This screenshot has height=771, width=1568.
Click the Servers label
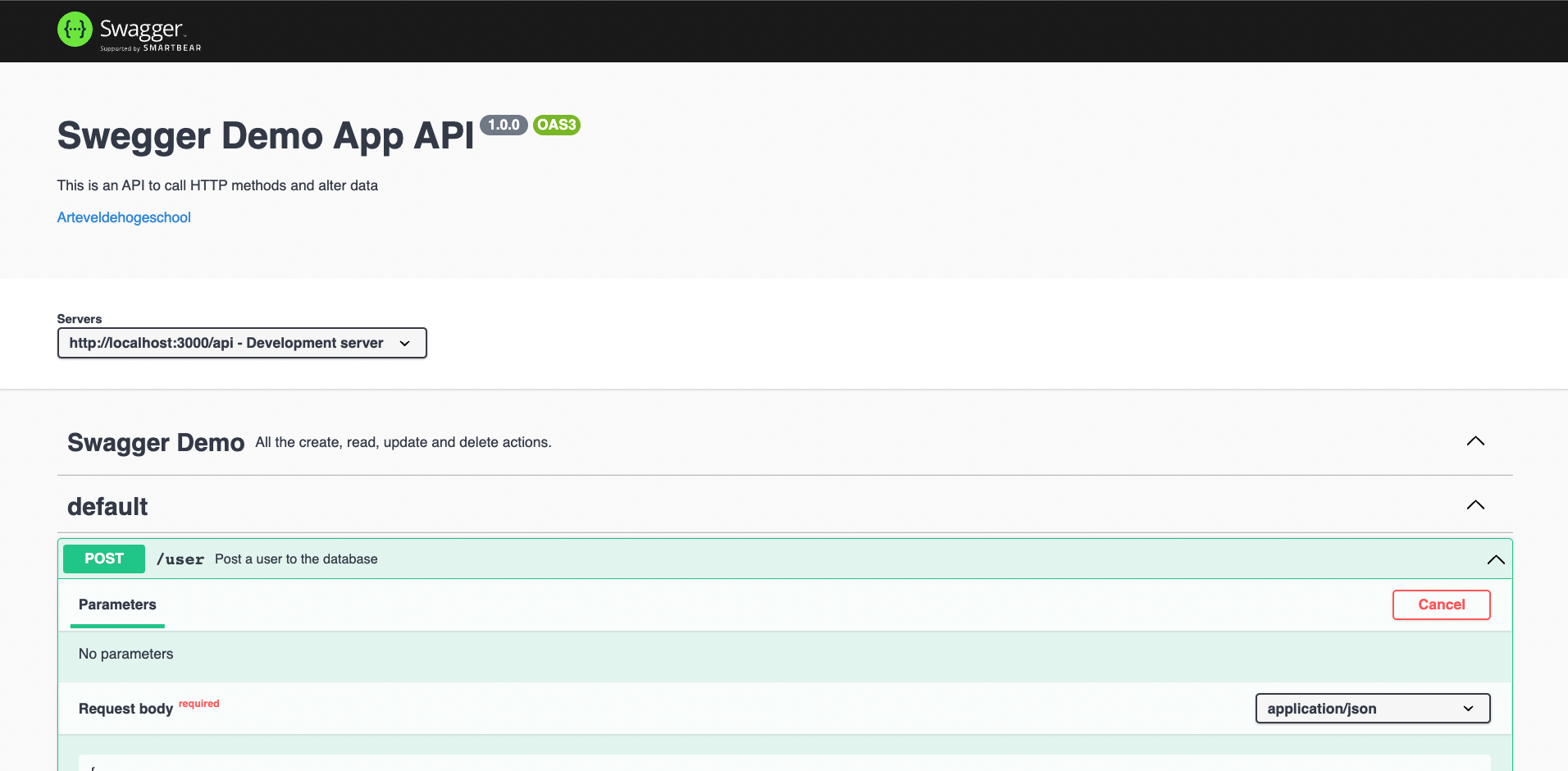click(x=80, y=319)
